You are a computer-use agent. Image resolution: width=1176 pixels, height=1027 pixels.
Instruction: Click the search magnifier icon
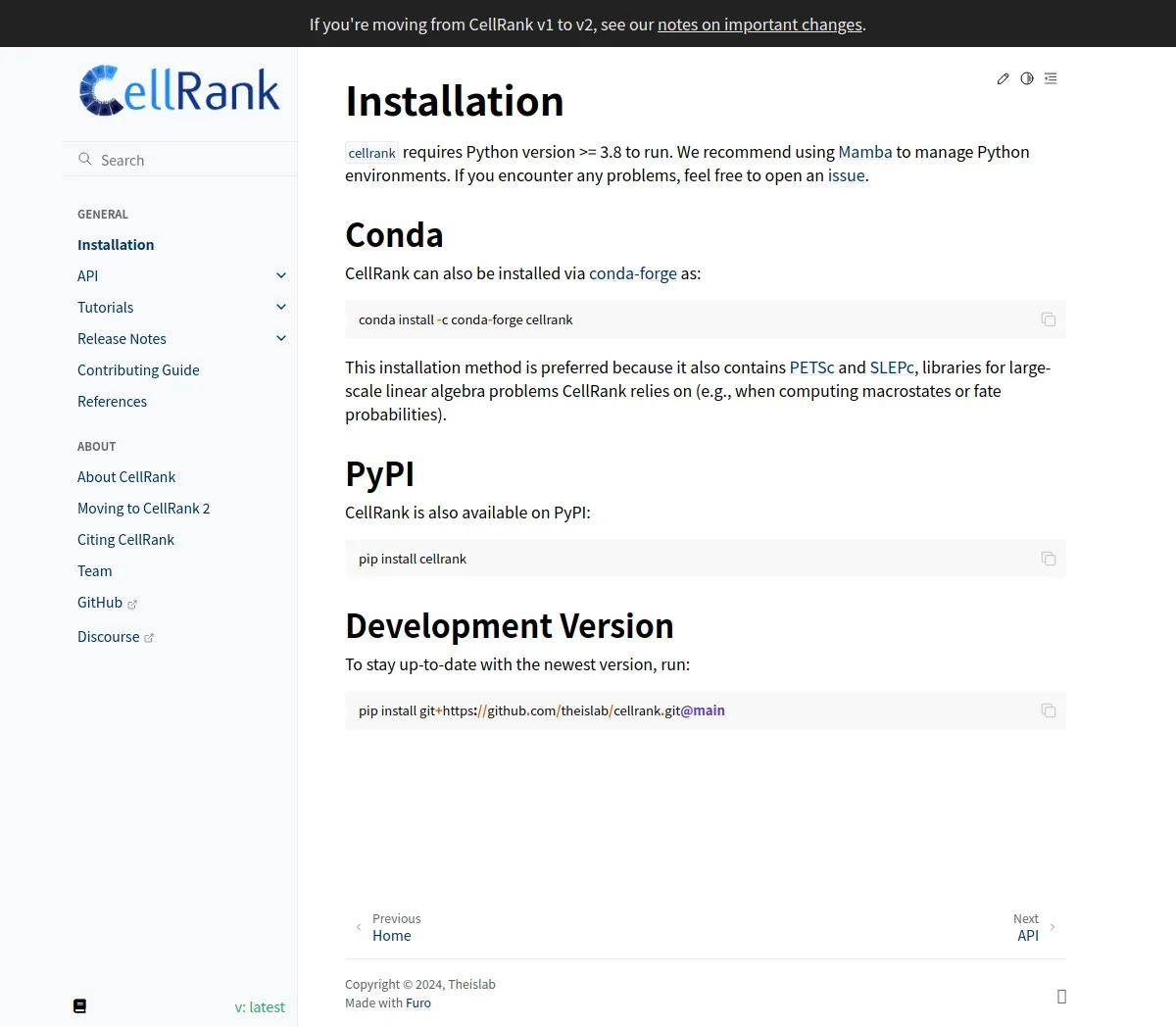click(85, 159)
